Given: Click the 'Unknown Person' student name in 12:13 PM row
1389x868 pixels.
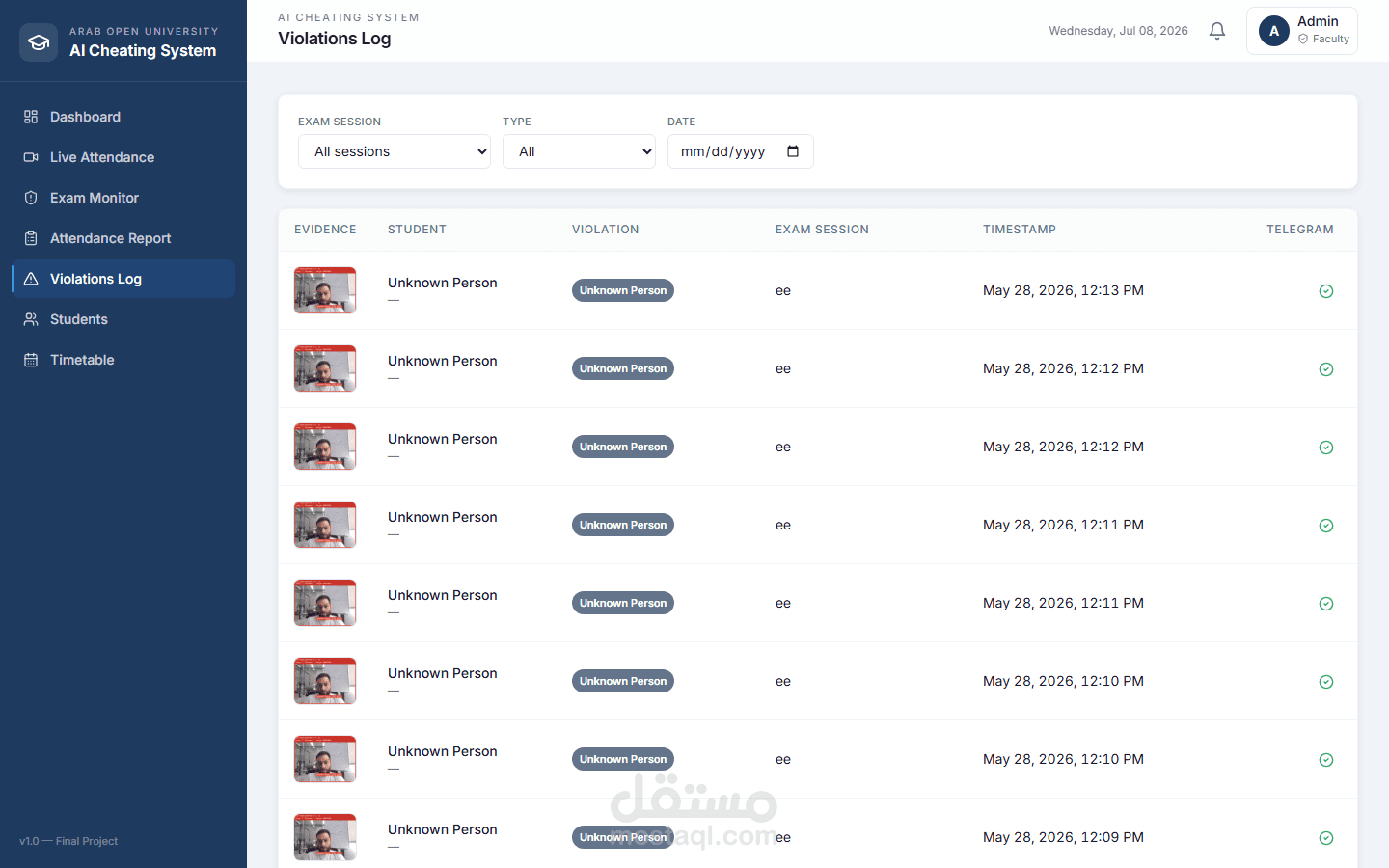Looking at the screenshot, I should [443, 283].
